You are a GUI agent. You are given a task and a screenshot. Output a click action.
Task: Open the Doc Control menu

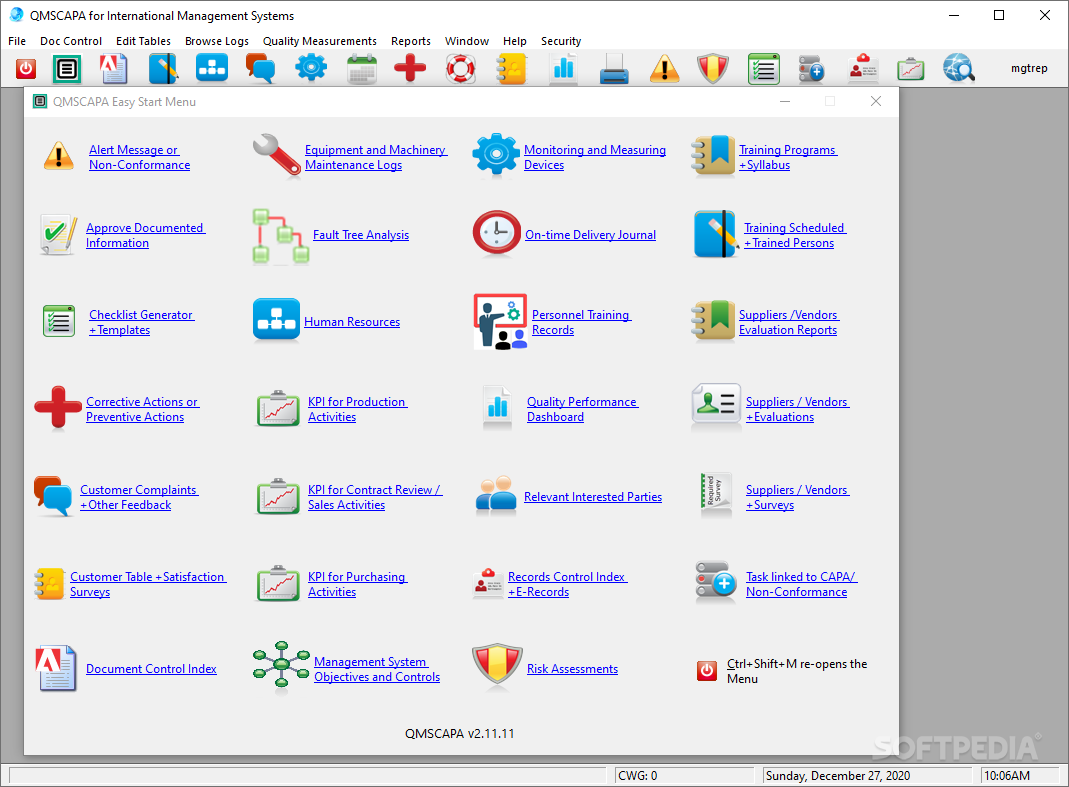tap(71, 41)
